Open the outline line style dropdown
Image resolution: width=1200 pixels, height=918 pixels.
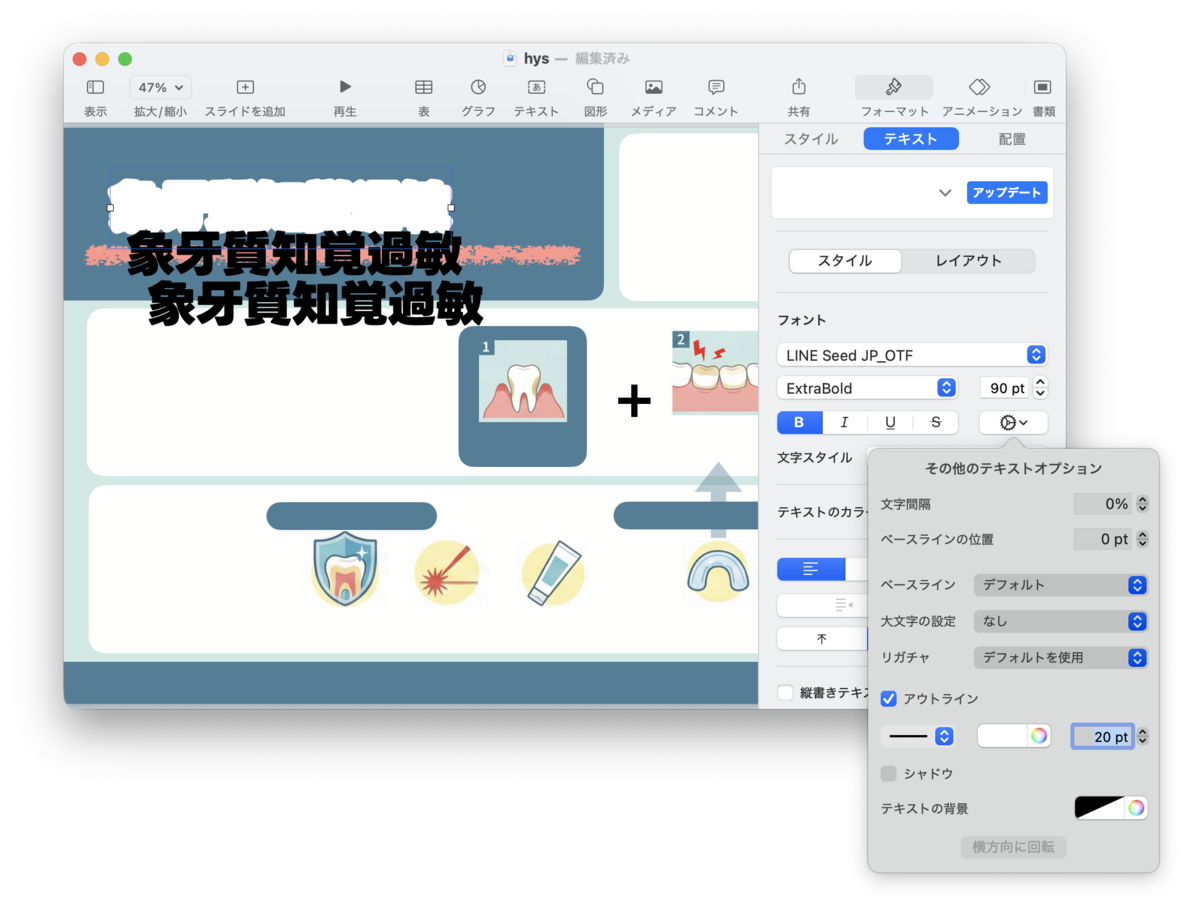tap(917, 737)
